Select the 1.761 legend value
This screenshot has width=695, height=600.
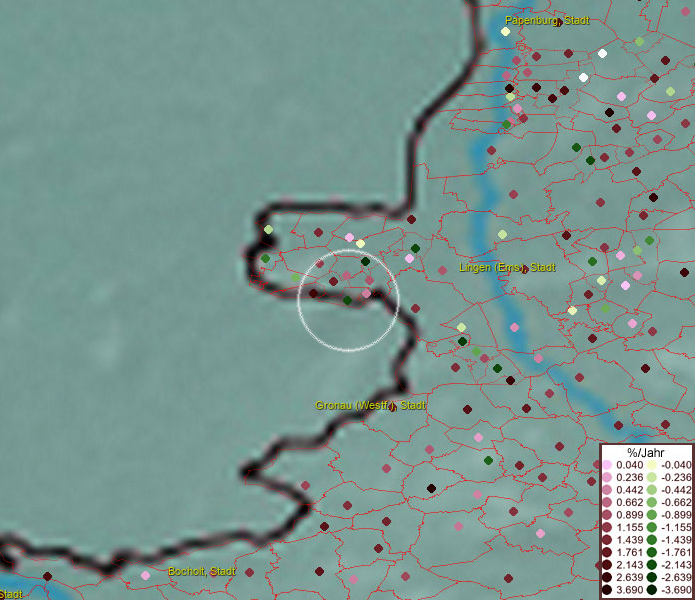pos(629,553)
